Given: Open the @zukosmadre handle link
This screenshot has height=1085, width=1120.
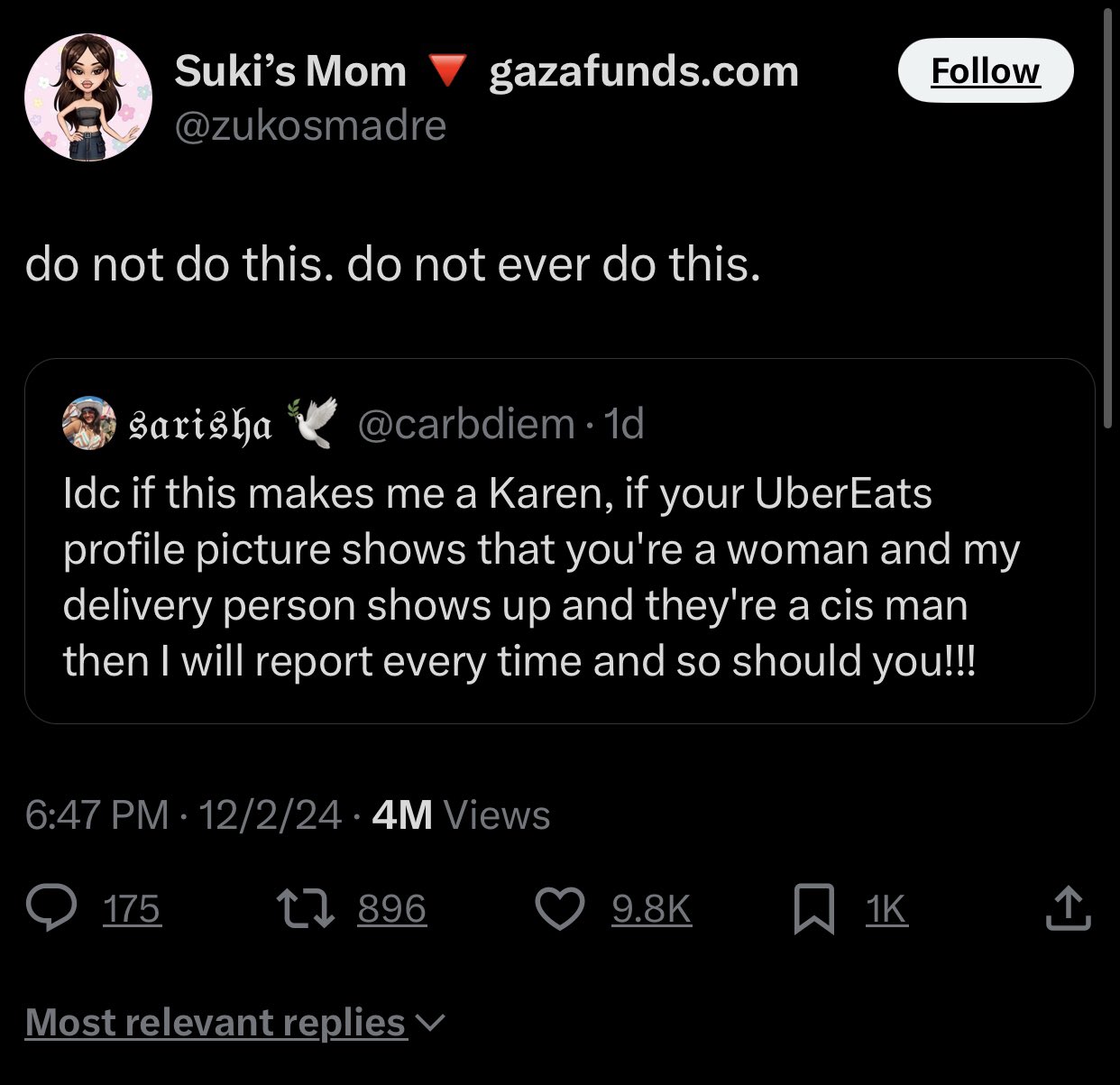Looking at the screenshot, I should 309,125.
